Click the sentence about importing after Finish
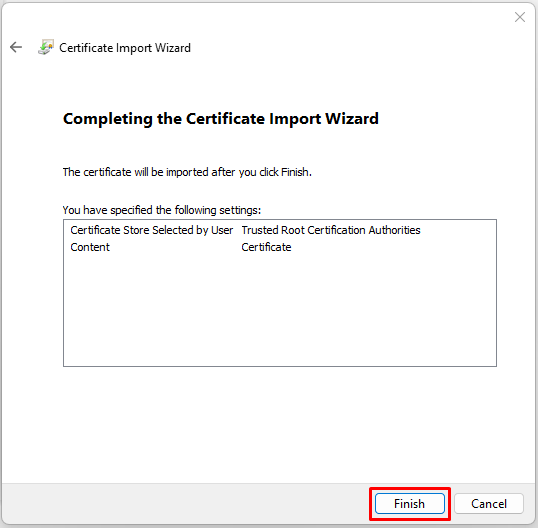 (x=187, y=172)
